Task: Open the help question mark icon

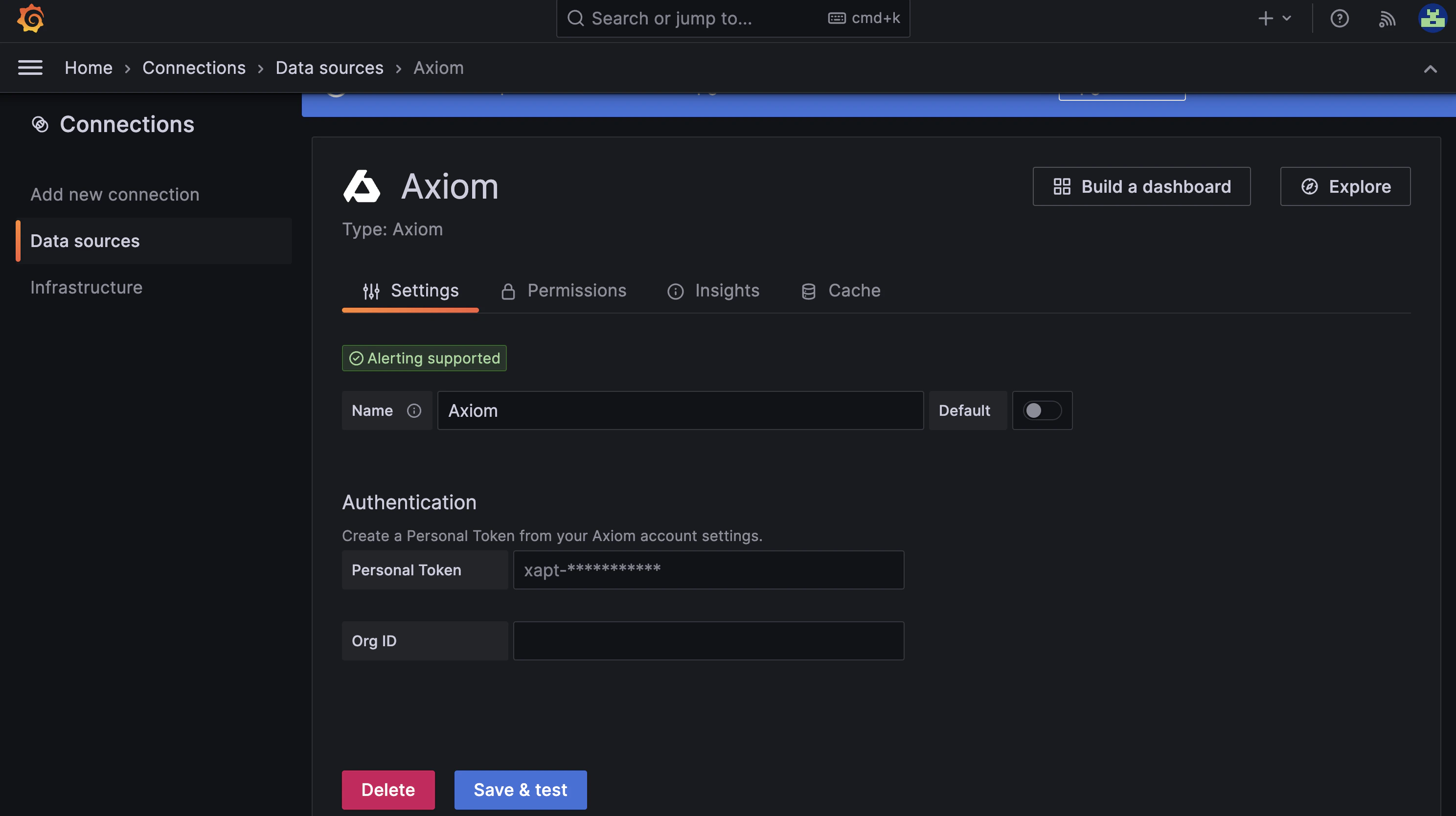Action: pos(1339,19)
